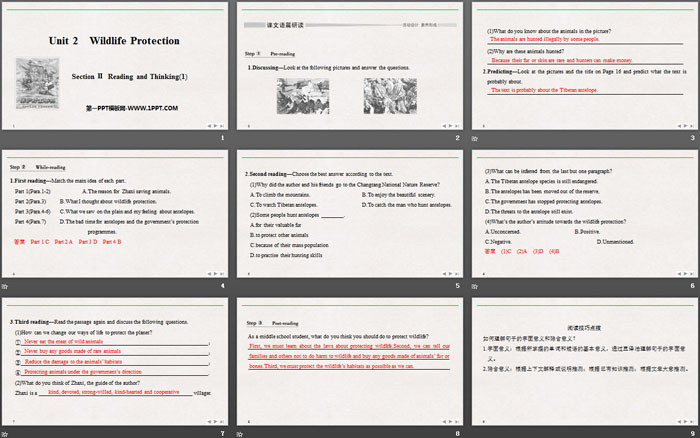Select slide 5 thumbnail about Second reading
Viewport: 700px width, 438px height.
click(350, 213)
